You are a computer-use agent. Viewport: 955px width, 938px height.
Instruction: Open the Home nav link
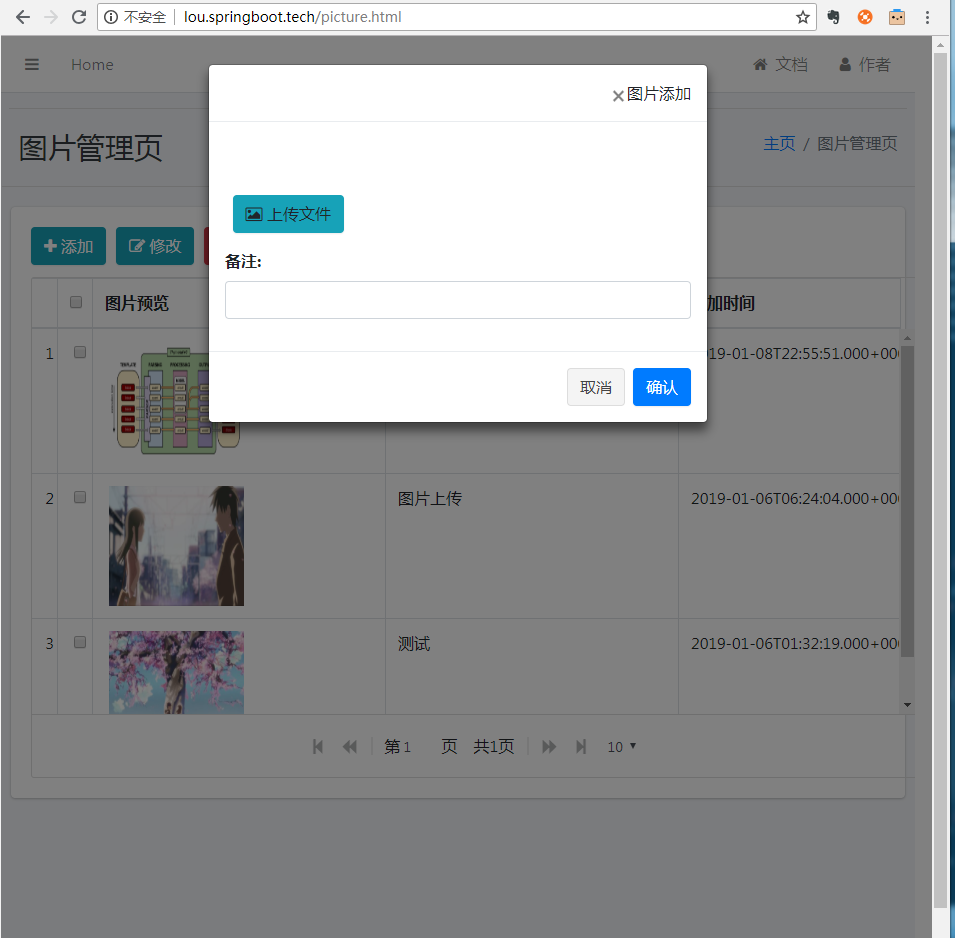coord(92,65)
